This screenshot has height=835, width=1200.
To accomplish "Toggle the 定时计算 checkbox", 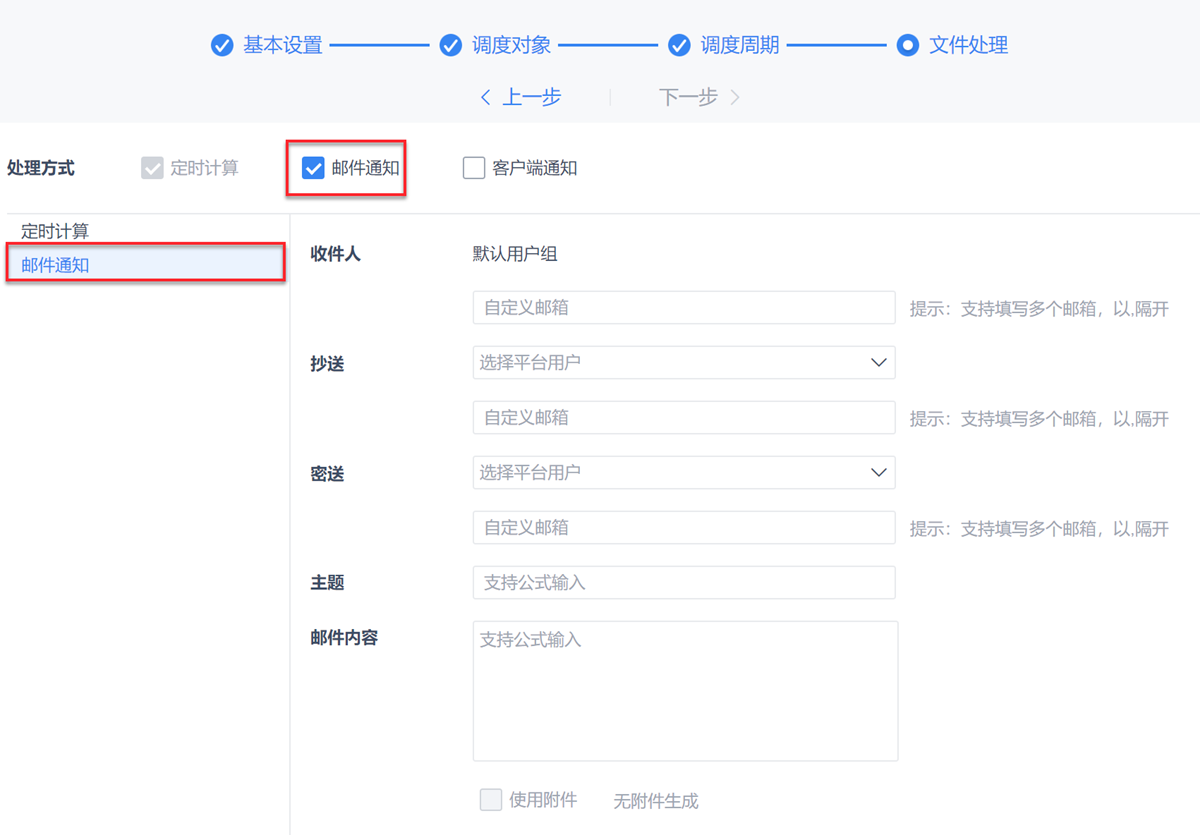I will pyautogui.click(x=152, y=168).
